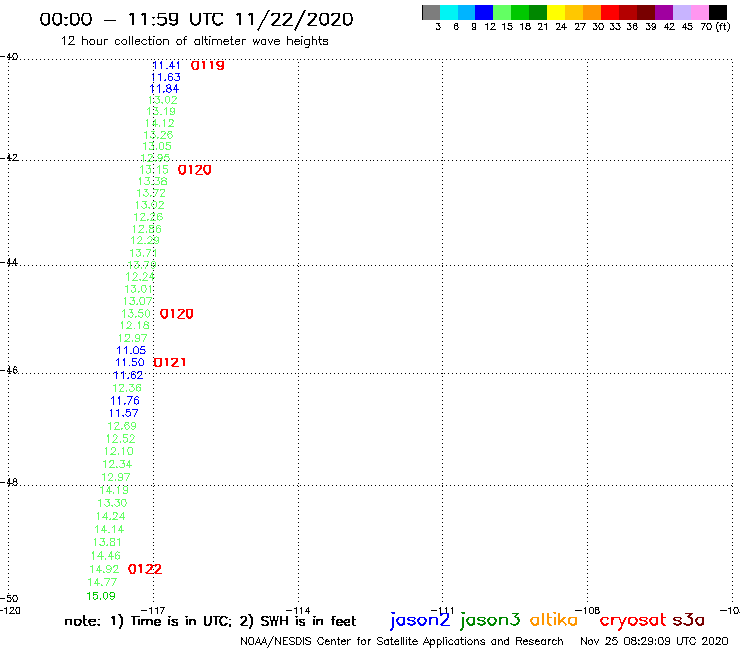Click the blue value '11.62'
Screen dimensions: 740x650
[x=128, y=375]
